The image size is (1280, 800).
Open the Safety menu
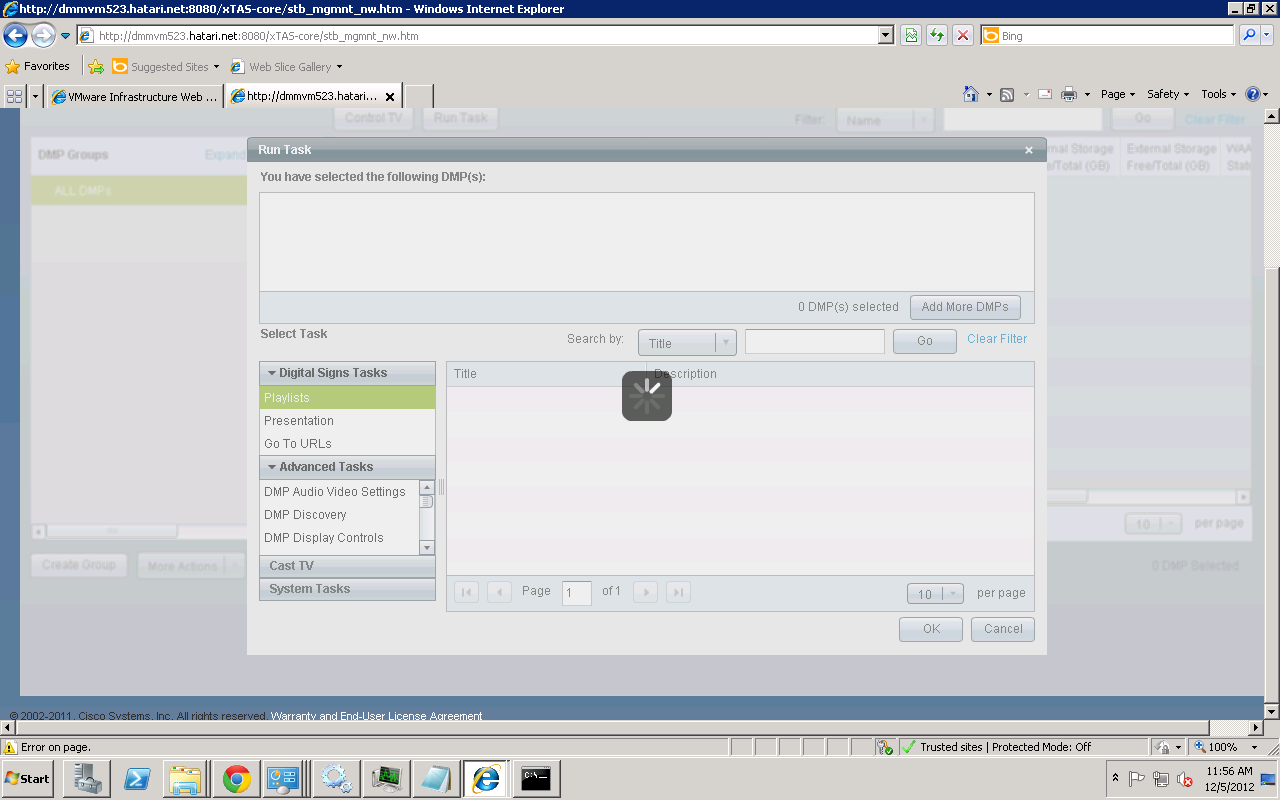(1168, 94)
